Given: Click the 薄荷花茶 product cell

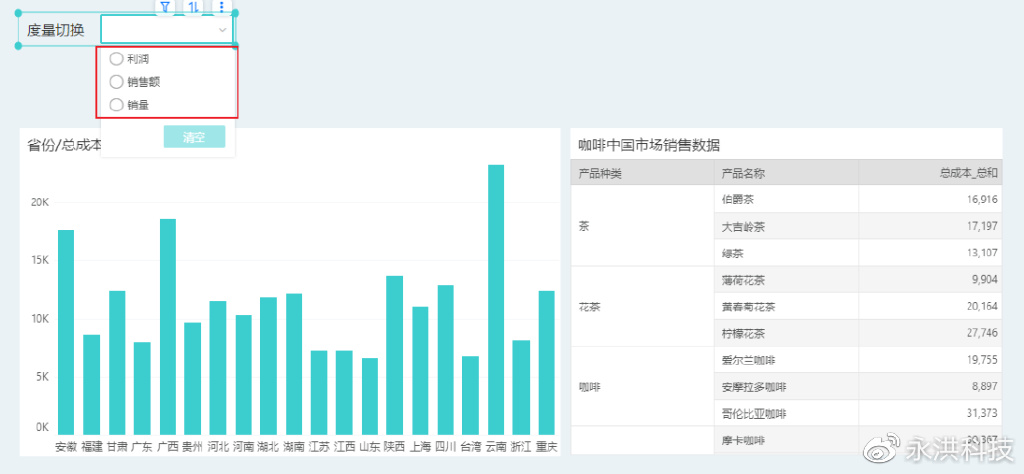Looking at the screenshot, I should [786, 279].
